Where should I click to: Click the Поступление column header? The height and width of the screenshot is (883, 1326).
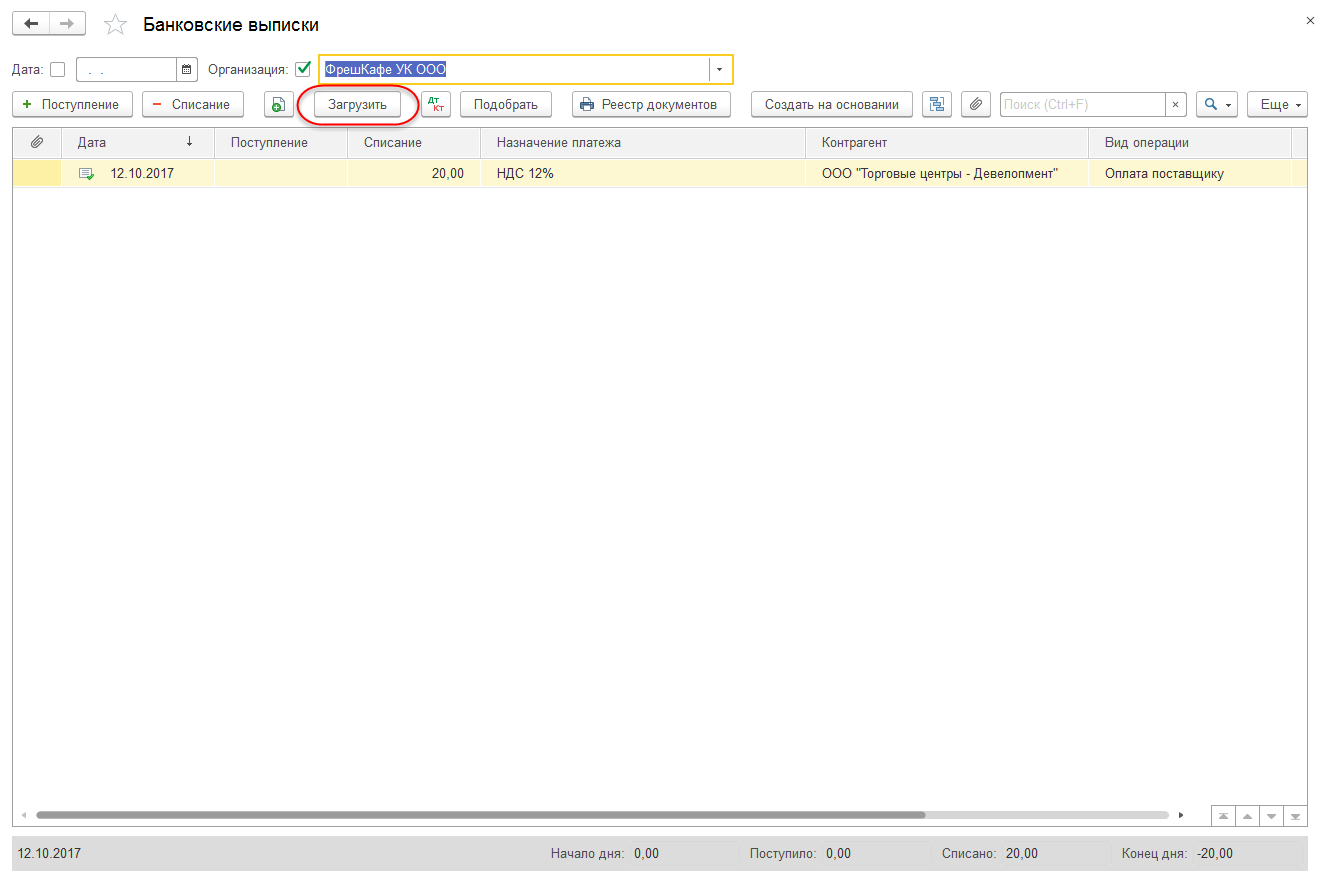(281, 143)
